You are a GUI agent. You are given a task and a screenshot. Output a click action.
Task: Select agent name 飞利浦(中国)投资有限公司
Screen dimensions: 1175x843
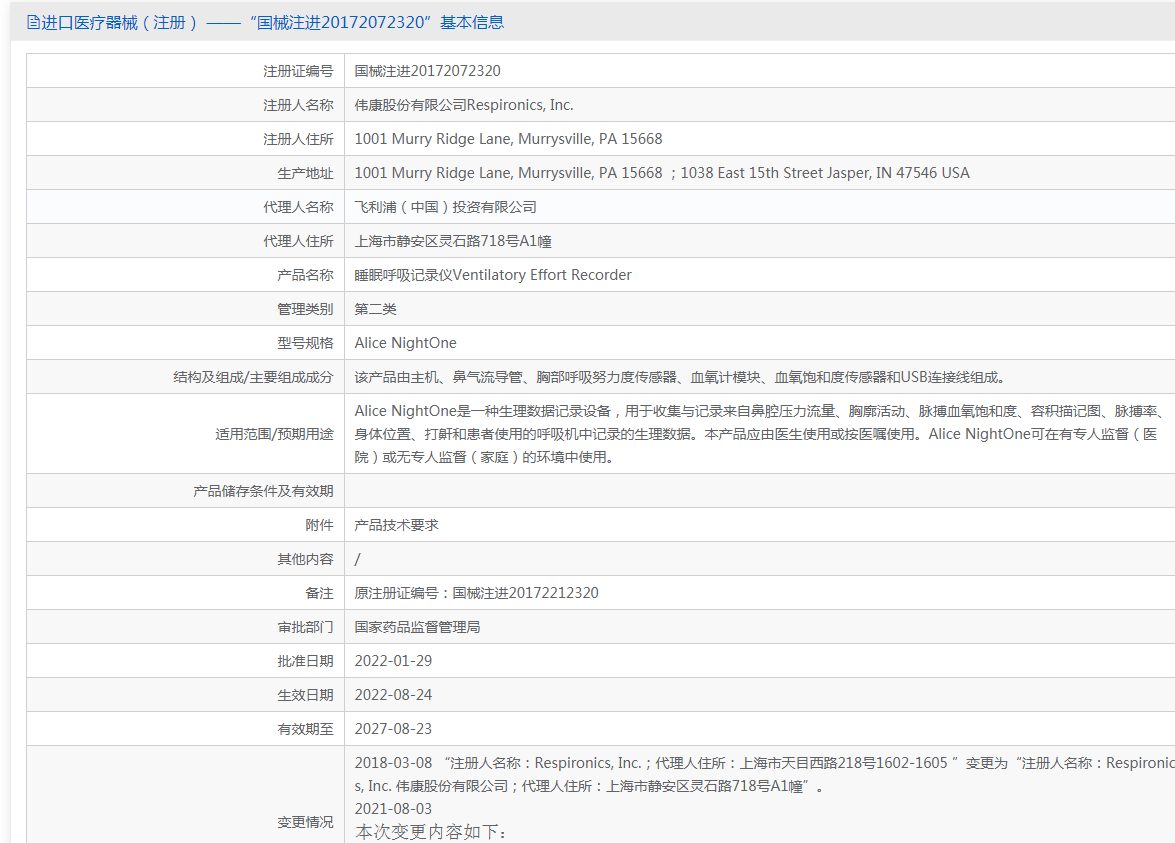(446, 207)
